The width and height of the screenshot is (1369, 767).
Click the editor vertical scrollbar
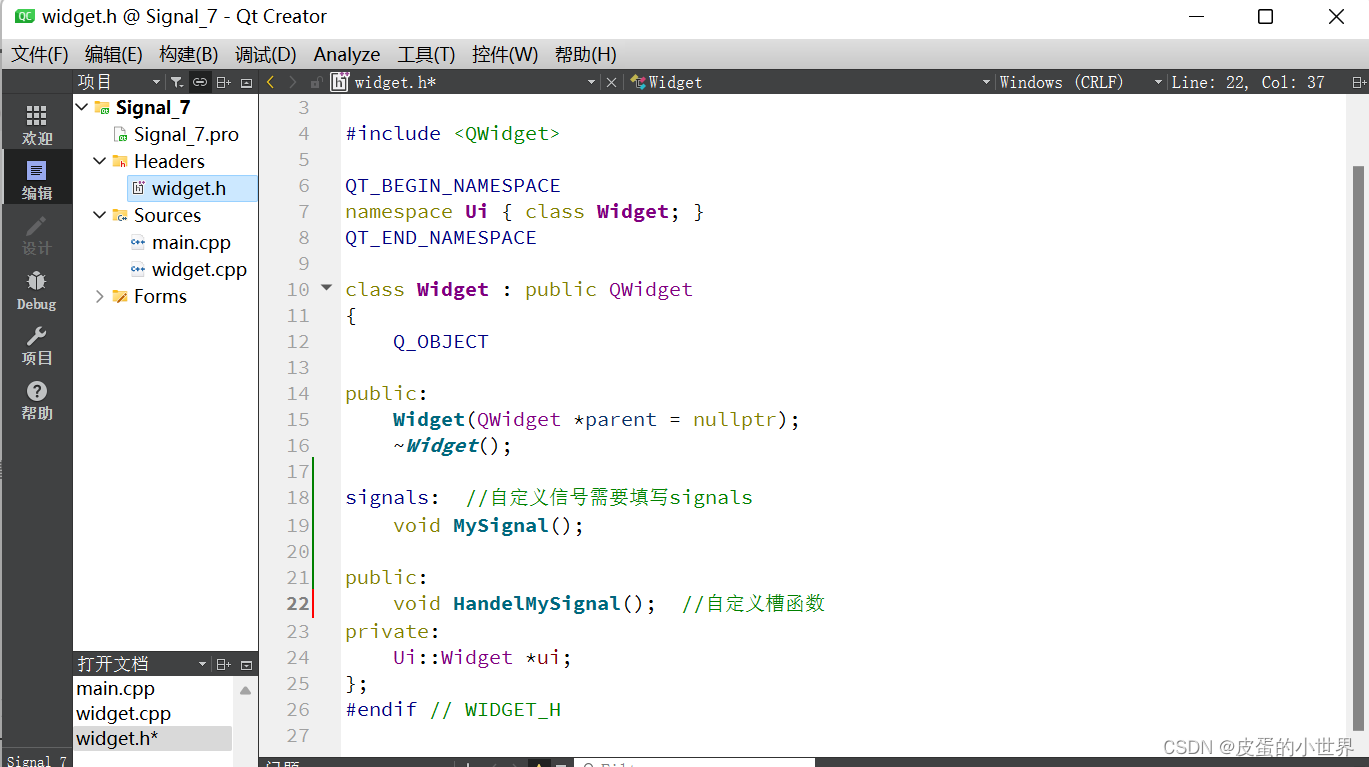point(1358,447)
